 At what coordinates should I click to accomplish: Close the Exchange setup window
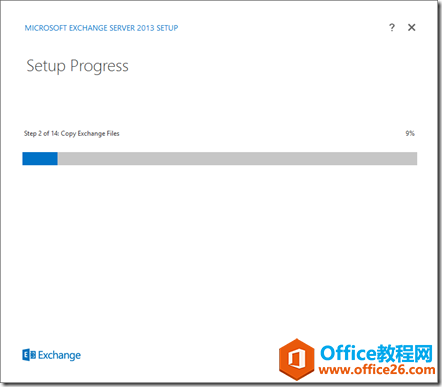pyautogui.click(x=412, y=27)
